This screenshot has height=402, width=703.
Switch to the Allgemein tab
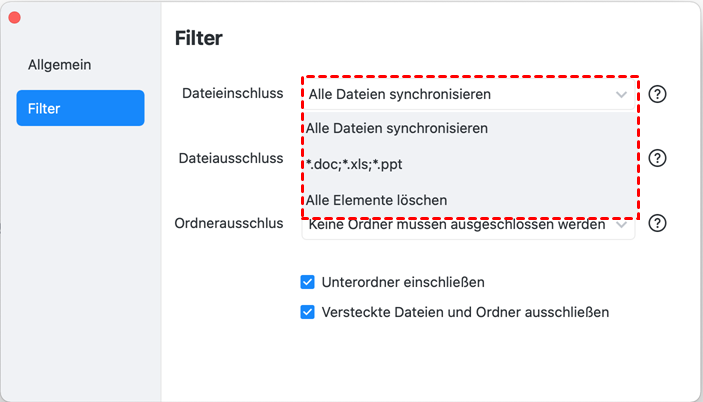[x=60, y=64]
